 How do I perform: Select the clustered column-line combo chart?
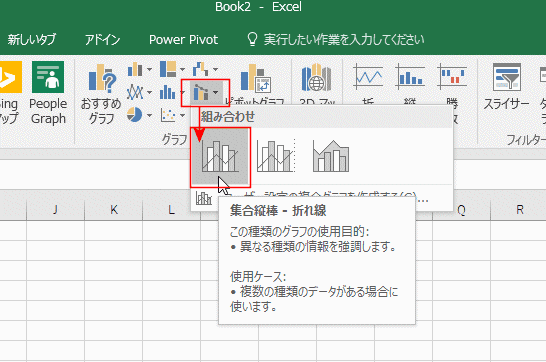coord(220,157)
